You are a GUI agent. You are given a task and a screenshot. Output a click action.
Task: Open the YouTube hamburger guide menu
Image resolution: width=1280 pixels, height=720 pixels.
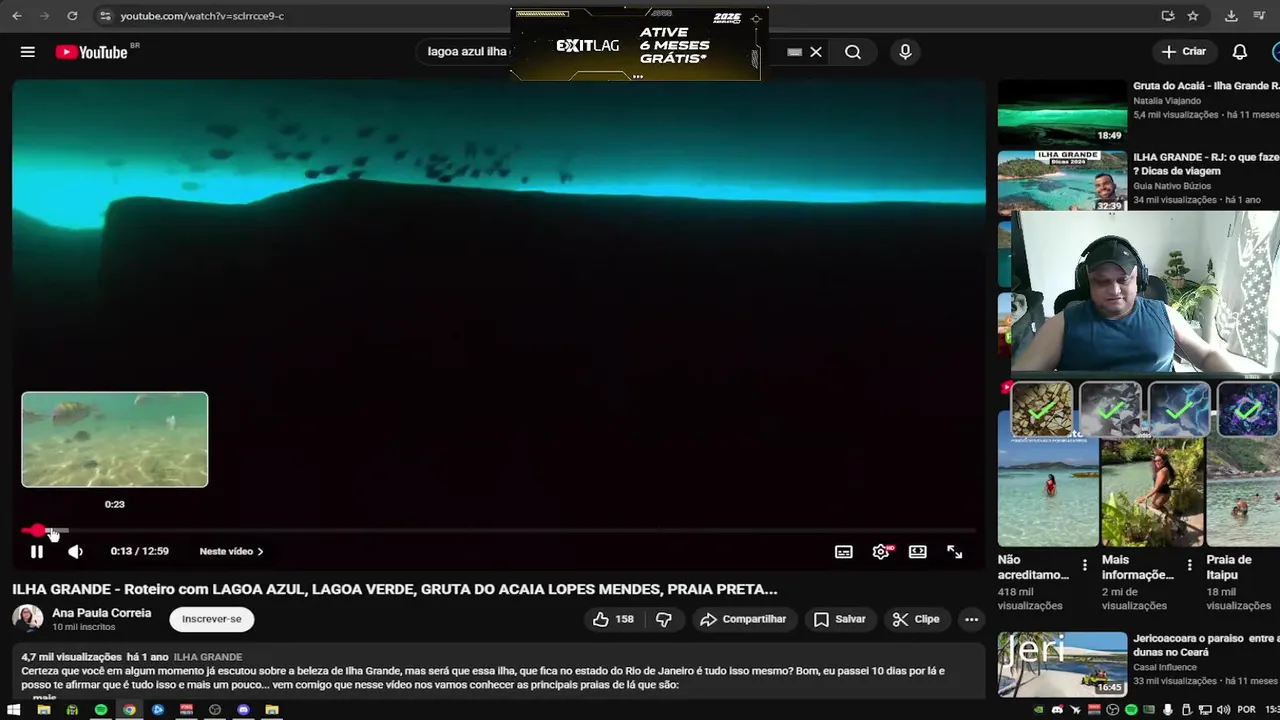click(x=28, y=52)
